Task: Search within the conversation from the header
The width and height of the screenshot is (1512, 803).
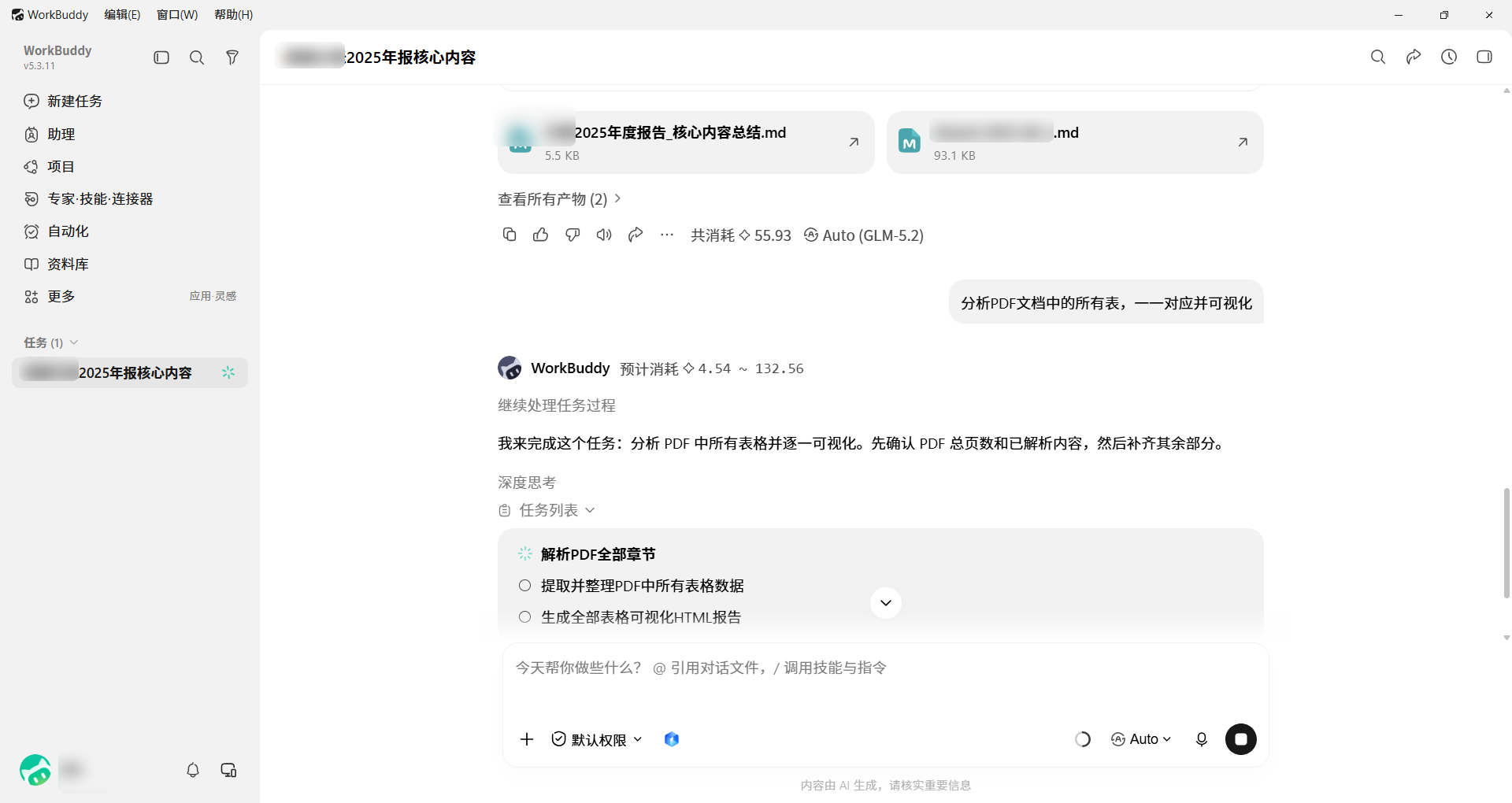Action: [1378, 57]
